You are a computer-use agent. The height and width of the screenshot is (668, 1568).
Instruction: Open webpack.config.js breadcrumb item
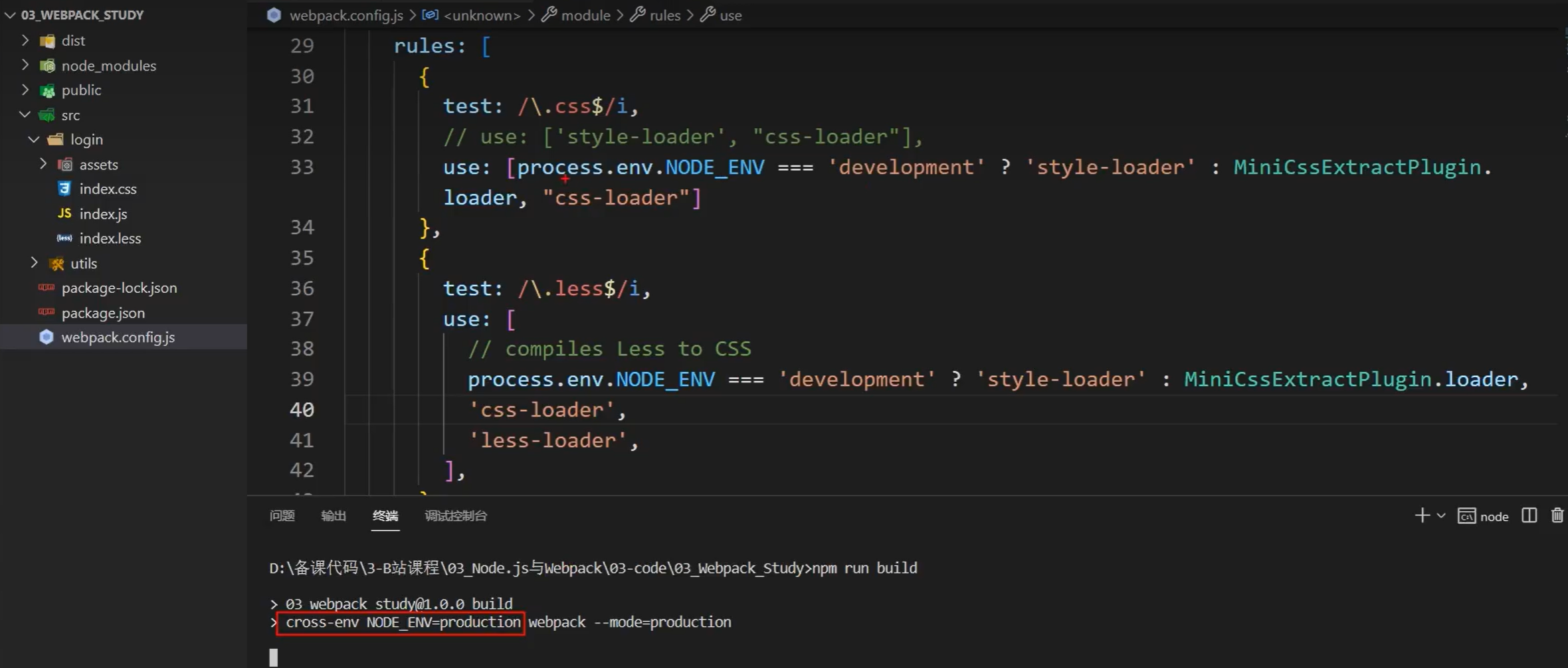coord(346,15)
